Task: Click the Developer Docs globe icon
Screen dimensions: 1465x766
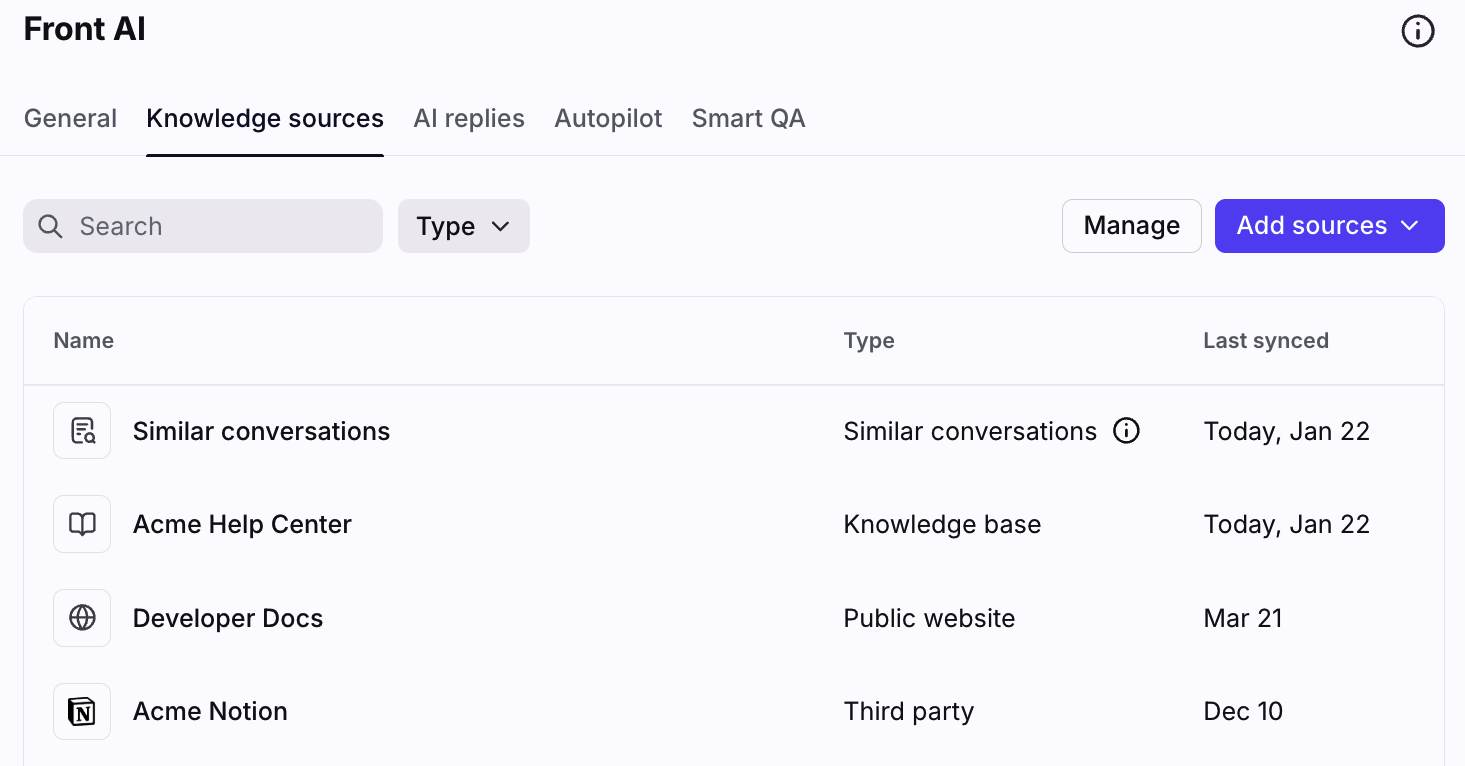Action: click(x=82, y=618)
